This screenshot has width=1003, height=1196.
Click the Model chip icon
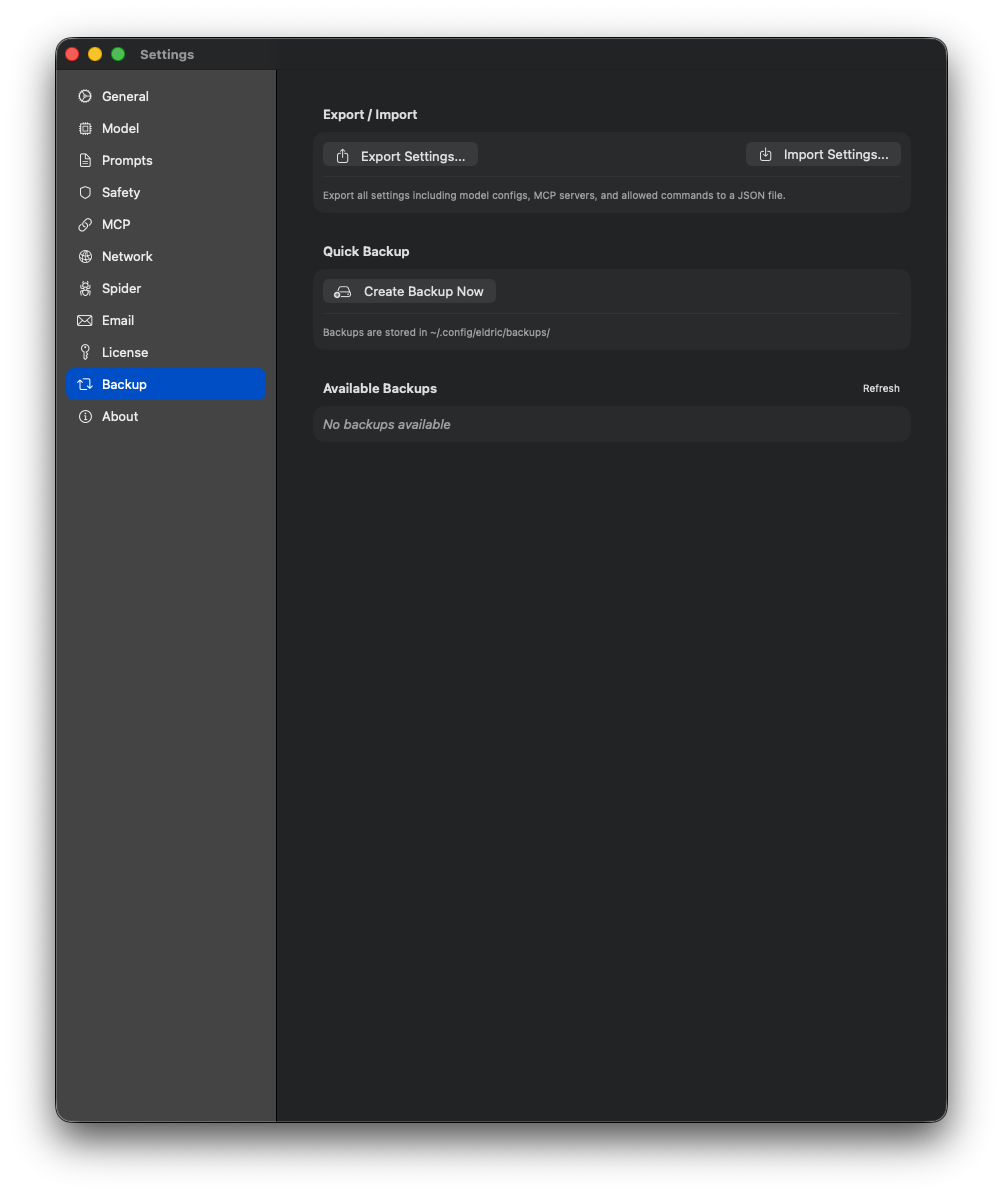point(86,128)
